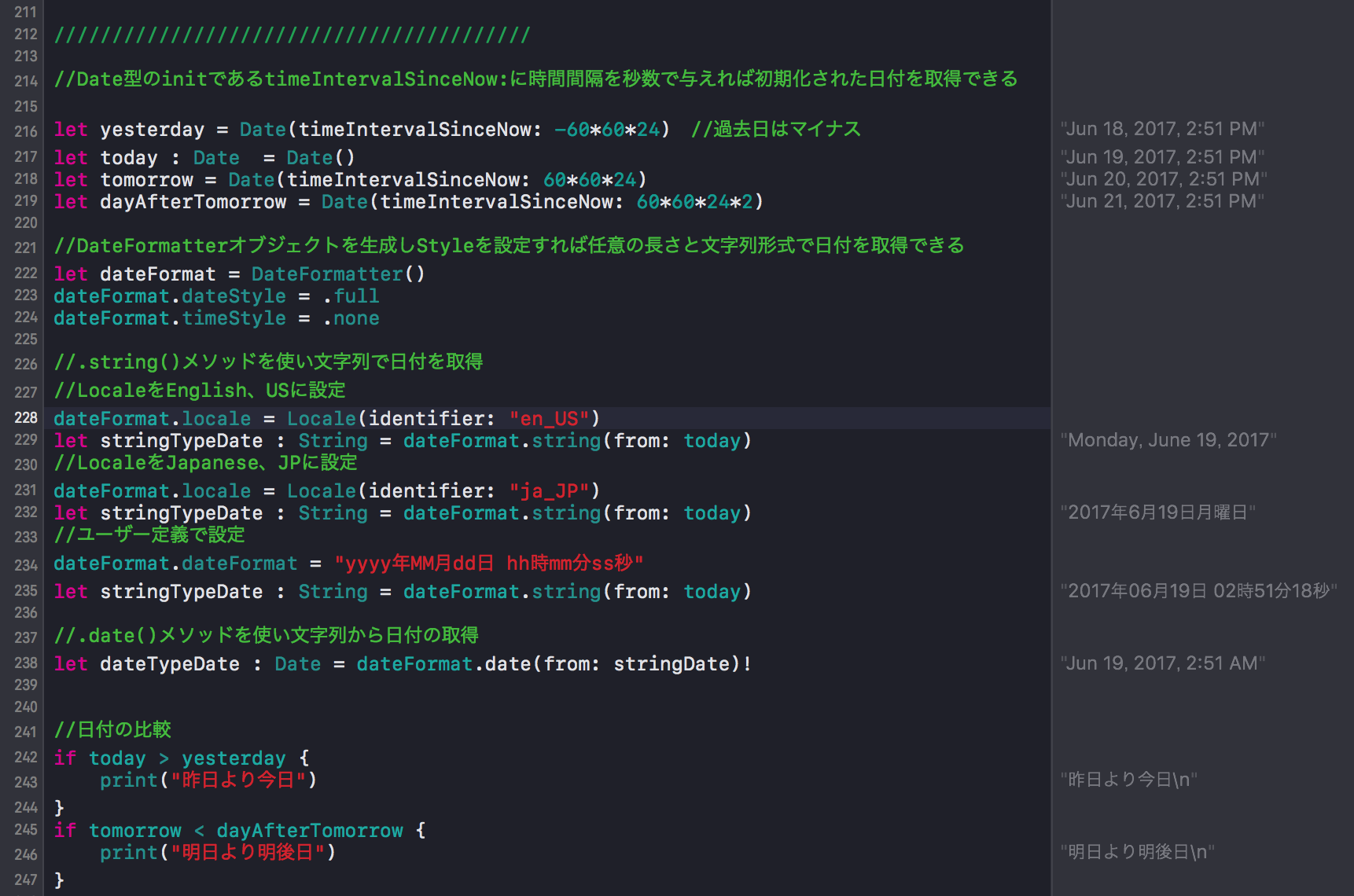Click the "ja_JP" string literal

(549, 491)
